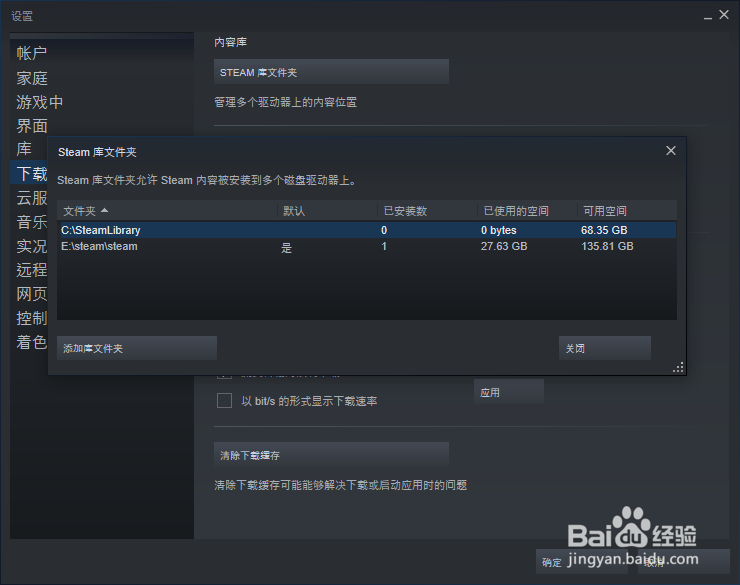Open the 下载 settings tab
This screenshot has width=740, height=585.
[x=29, y=173]
